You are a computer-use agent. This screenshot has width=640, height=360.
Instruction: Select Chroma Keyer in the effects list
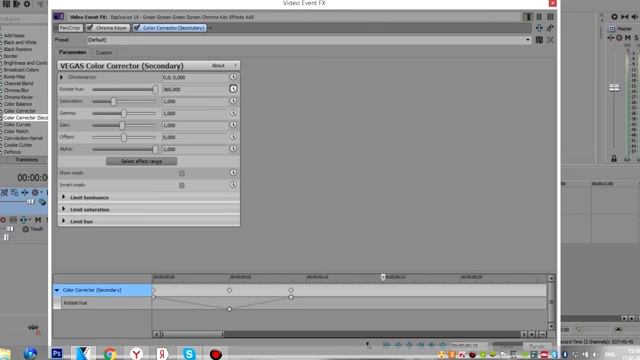(18, 97)
